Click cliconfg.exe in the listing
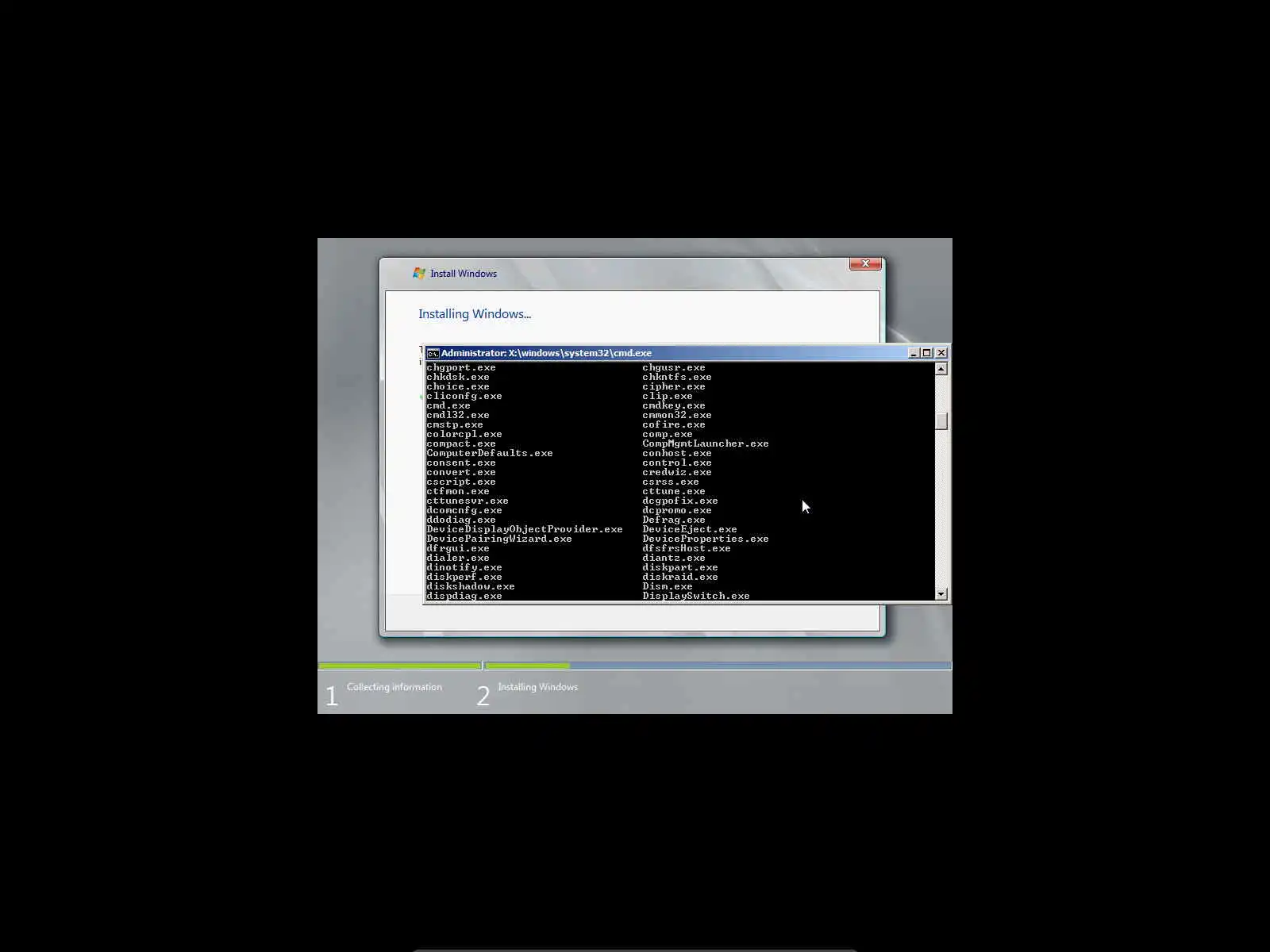 tap(464, 396)
